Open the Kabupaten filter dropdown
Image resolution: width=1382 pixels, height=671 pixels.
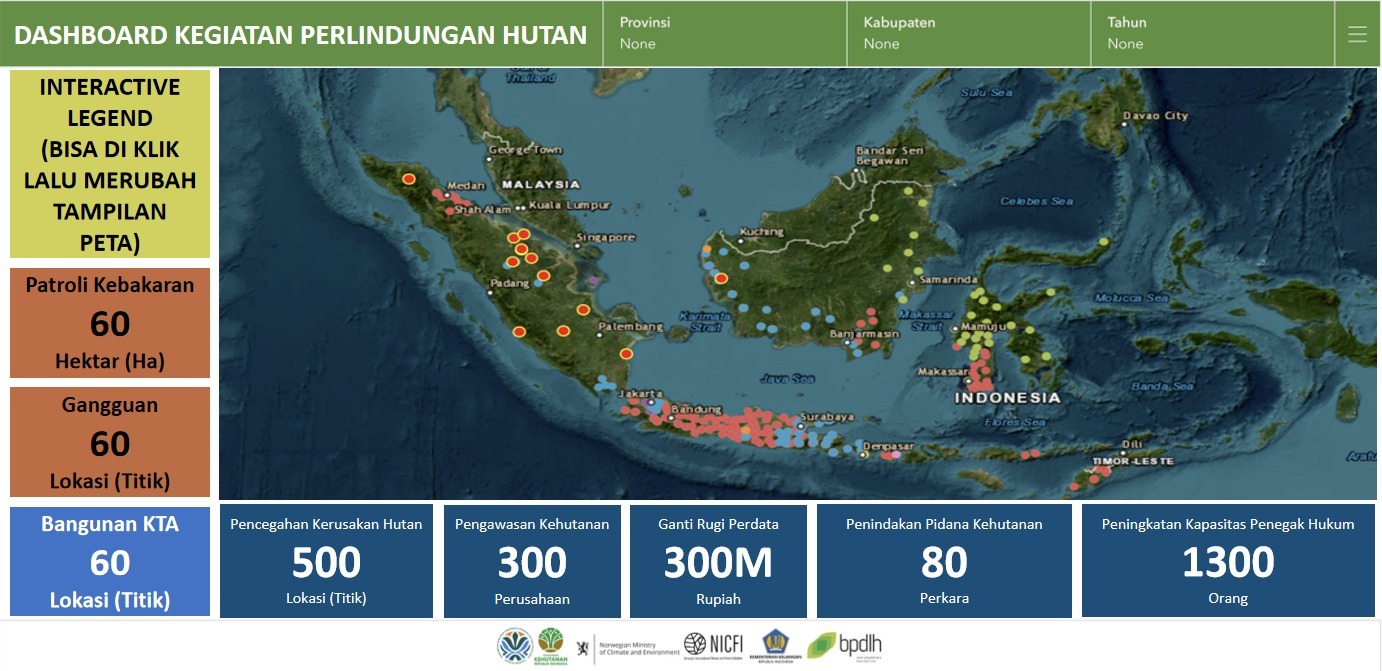point(968,34)
